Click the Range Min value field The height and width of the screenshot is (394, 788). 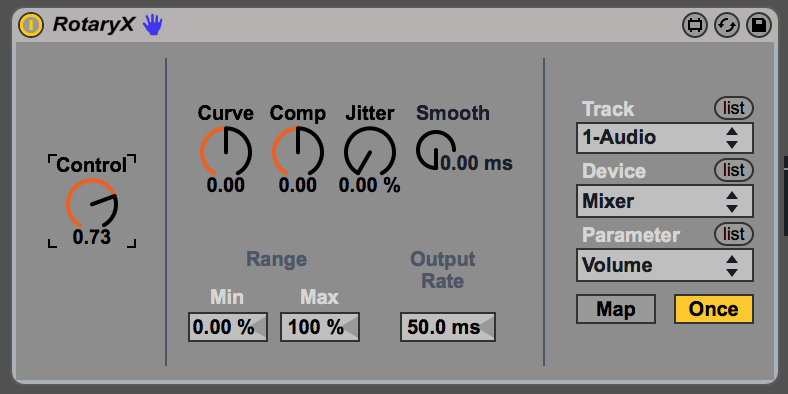[228, 327]
